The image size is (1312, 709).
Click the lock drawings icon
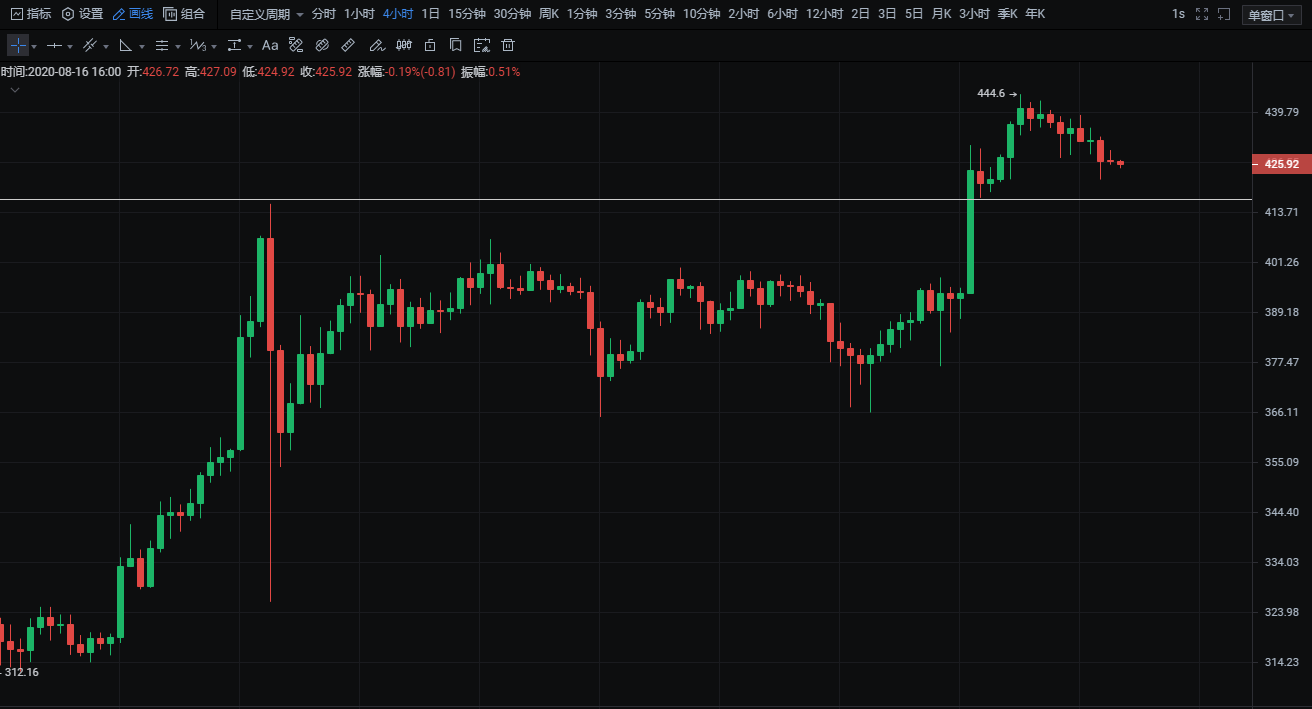(x=430, y=46)
